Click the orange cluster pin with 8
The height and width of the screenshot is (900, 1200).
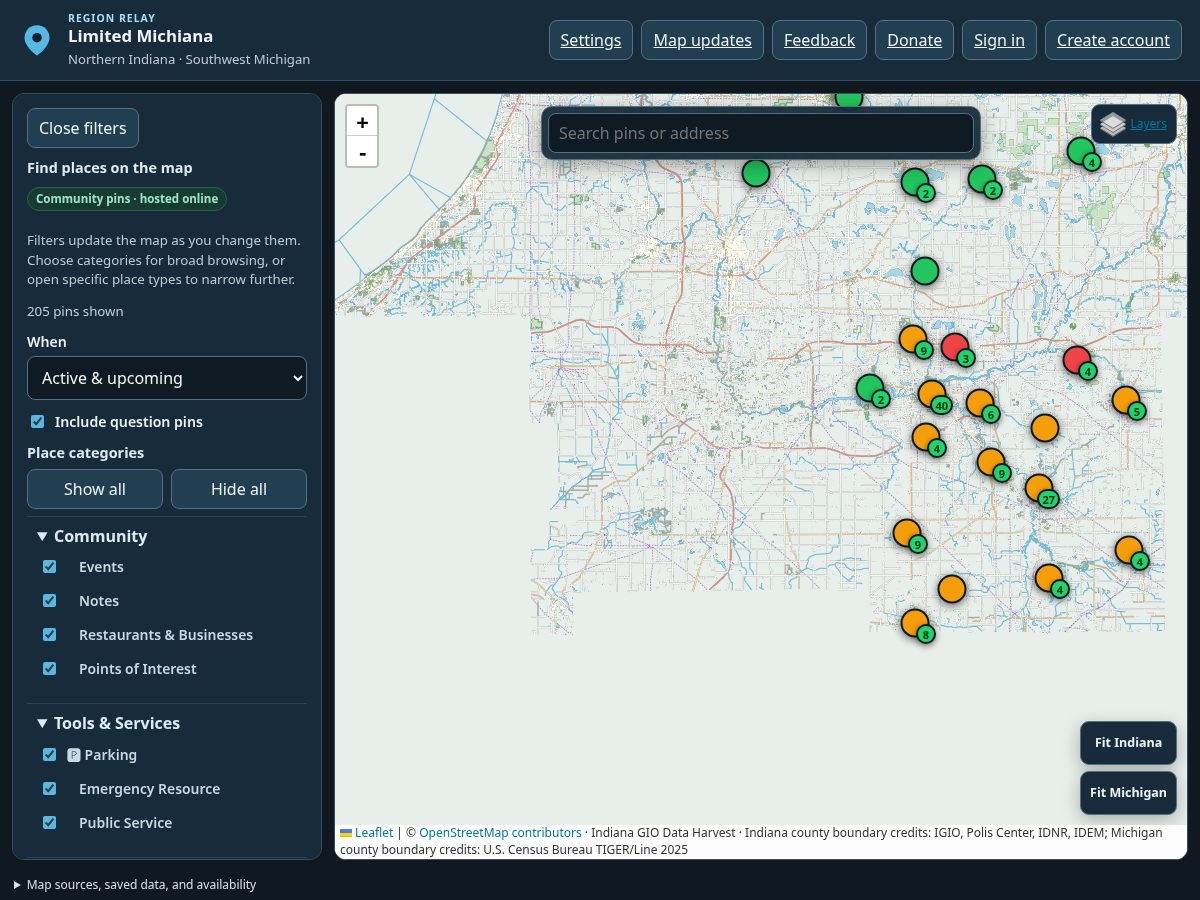(x=915, y=623)
